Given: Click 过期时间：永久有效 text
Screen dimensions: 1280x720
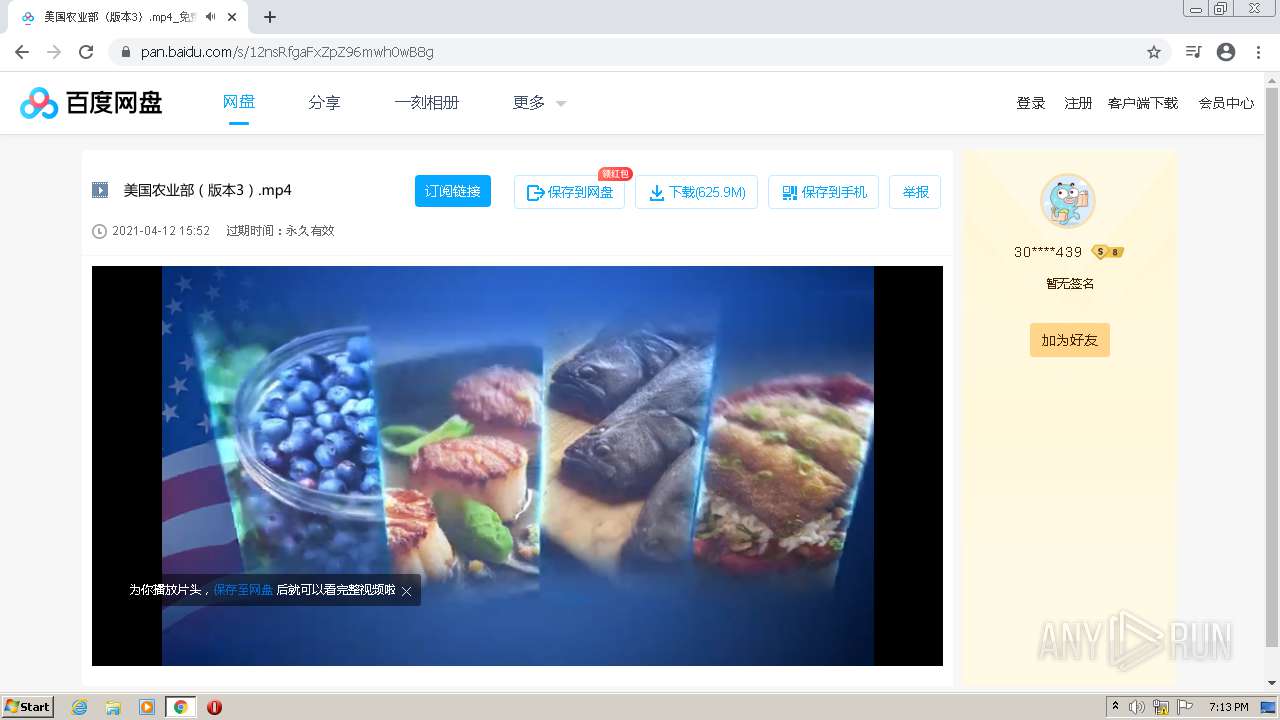Looking at the screenshot, I should tap(280, 231).
